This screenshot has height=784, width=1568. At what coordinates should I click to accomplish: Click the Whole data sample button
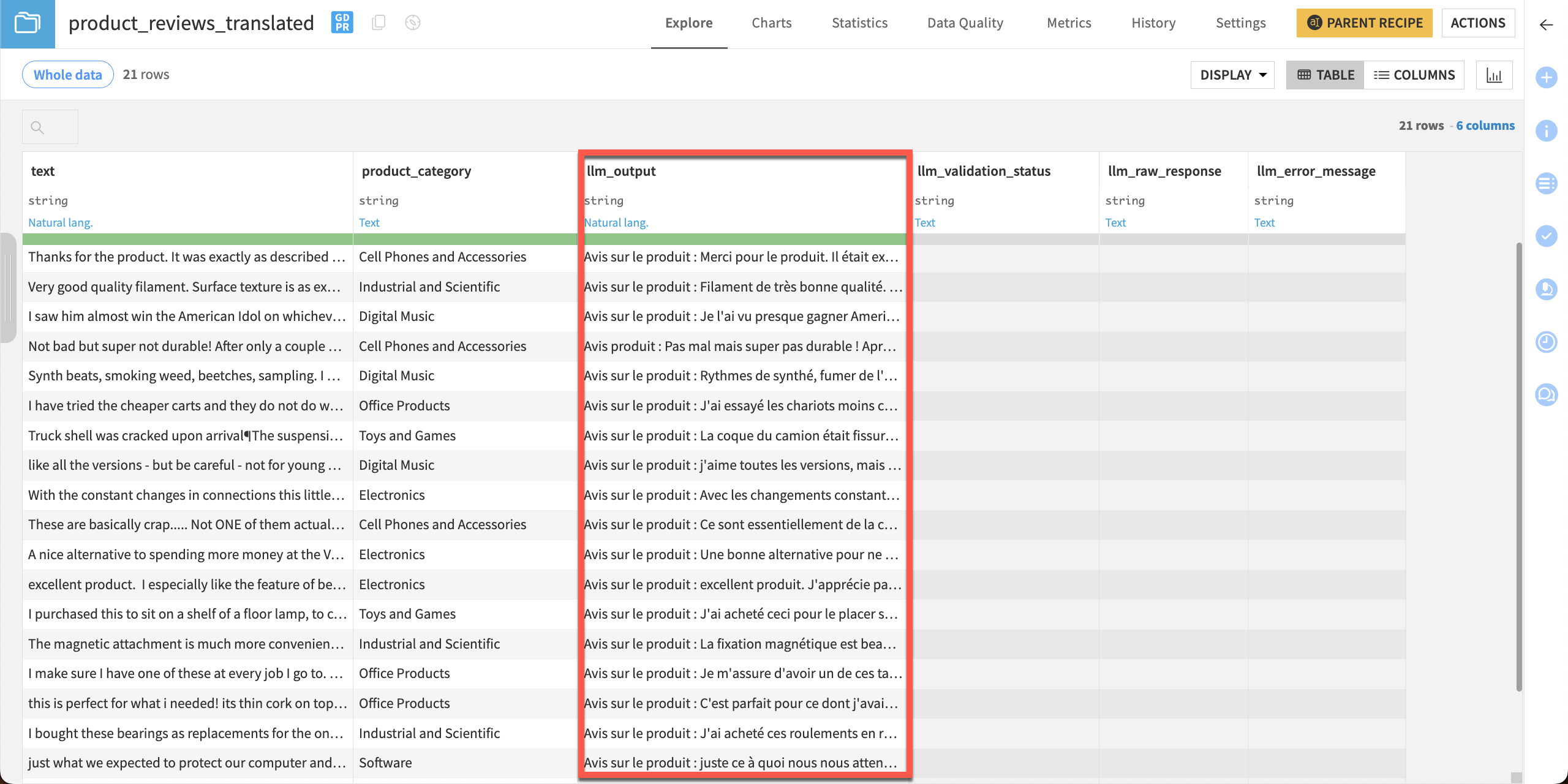67,74
